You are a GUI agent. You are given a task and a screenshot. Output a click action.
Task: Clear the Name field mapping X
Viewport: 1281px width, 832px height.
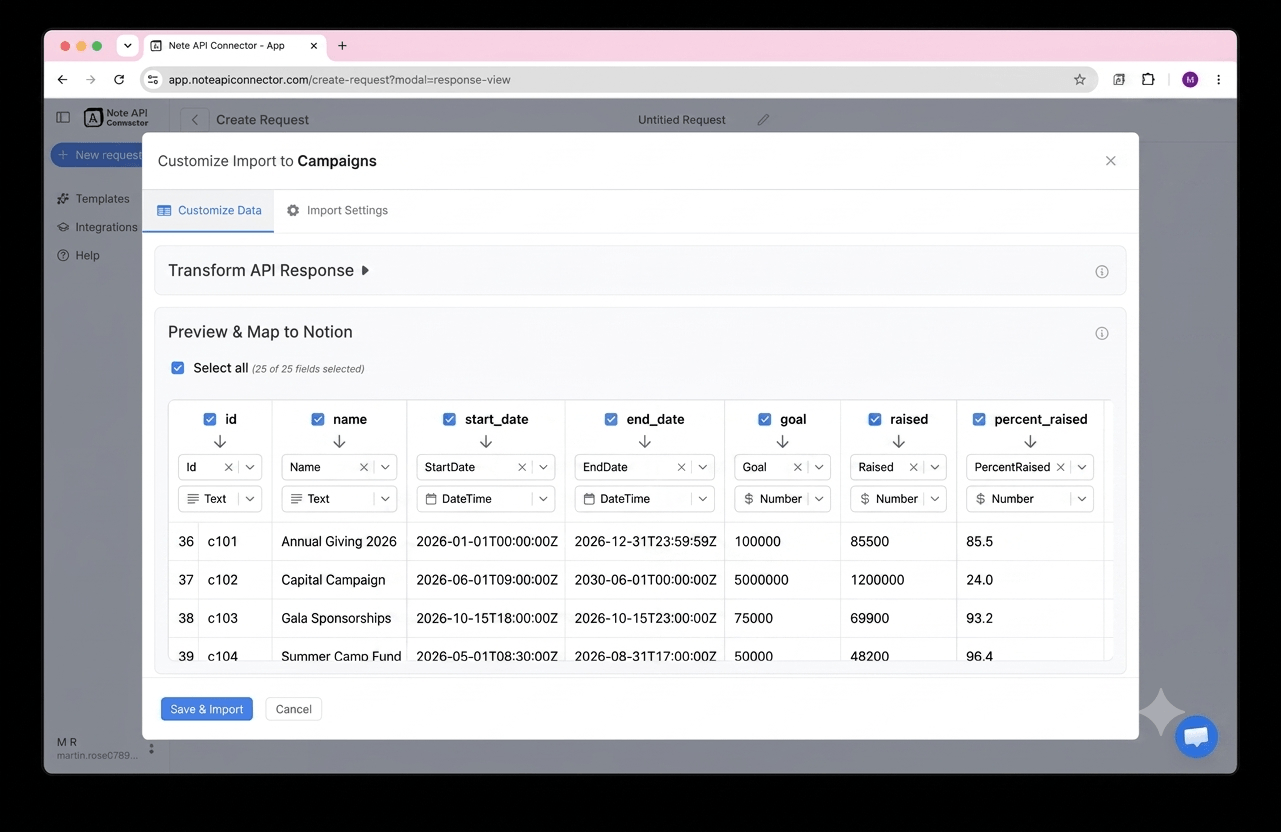(x=363, y=467)
